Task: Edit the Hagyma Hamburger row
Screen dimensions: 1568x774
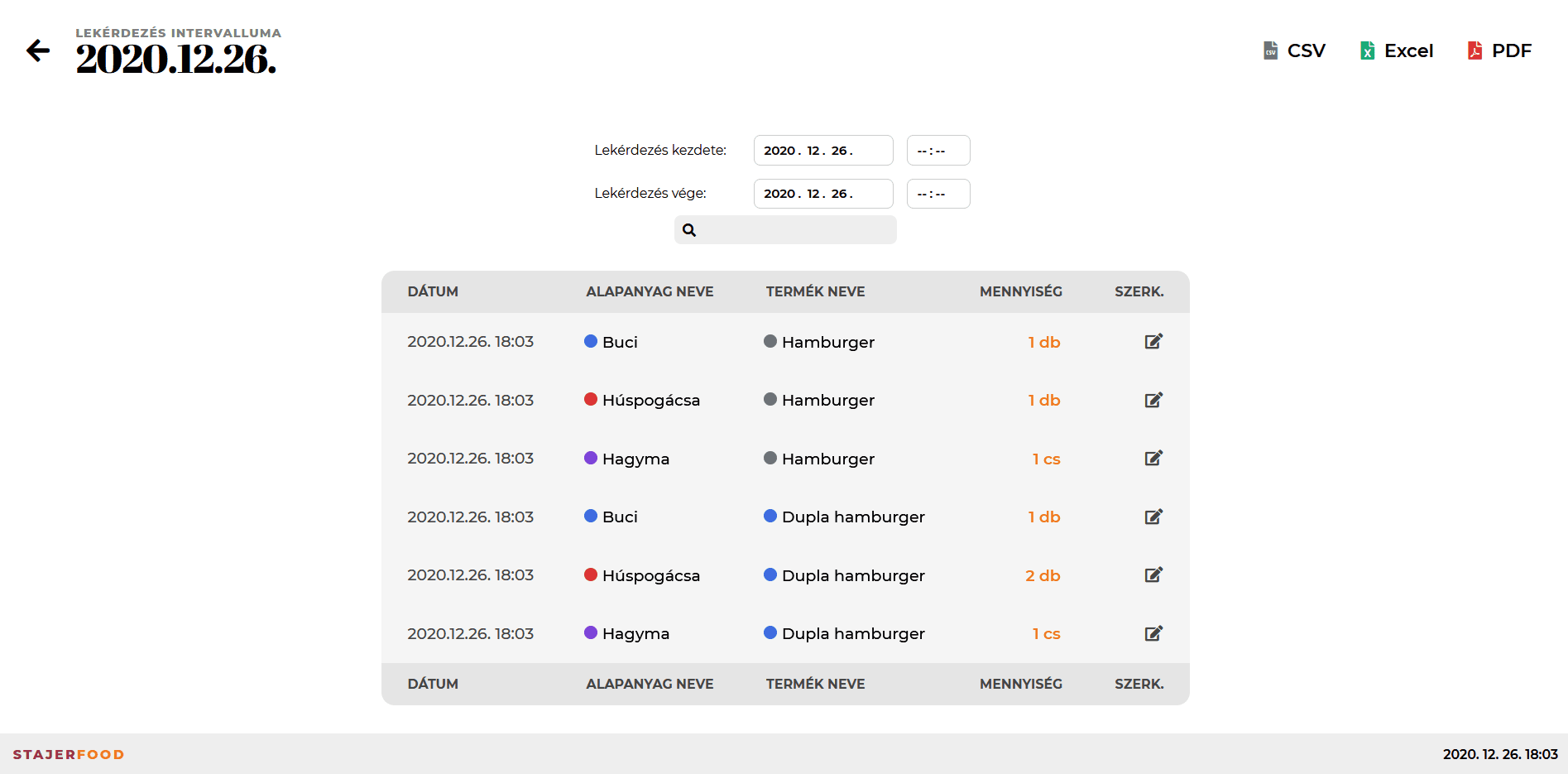Action: click(1153, 459)
